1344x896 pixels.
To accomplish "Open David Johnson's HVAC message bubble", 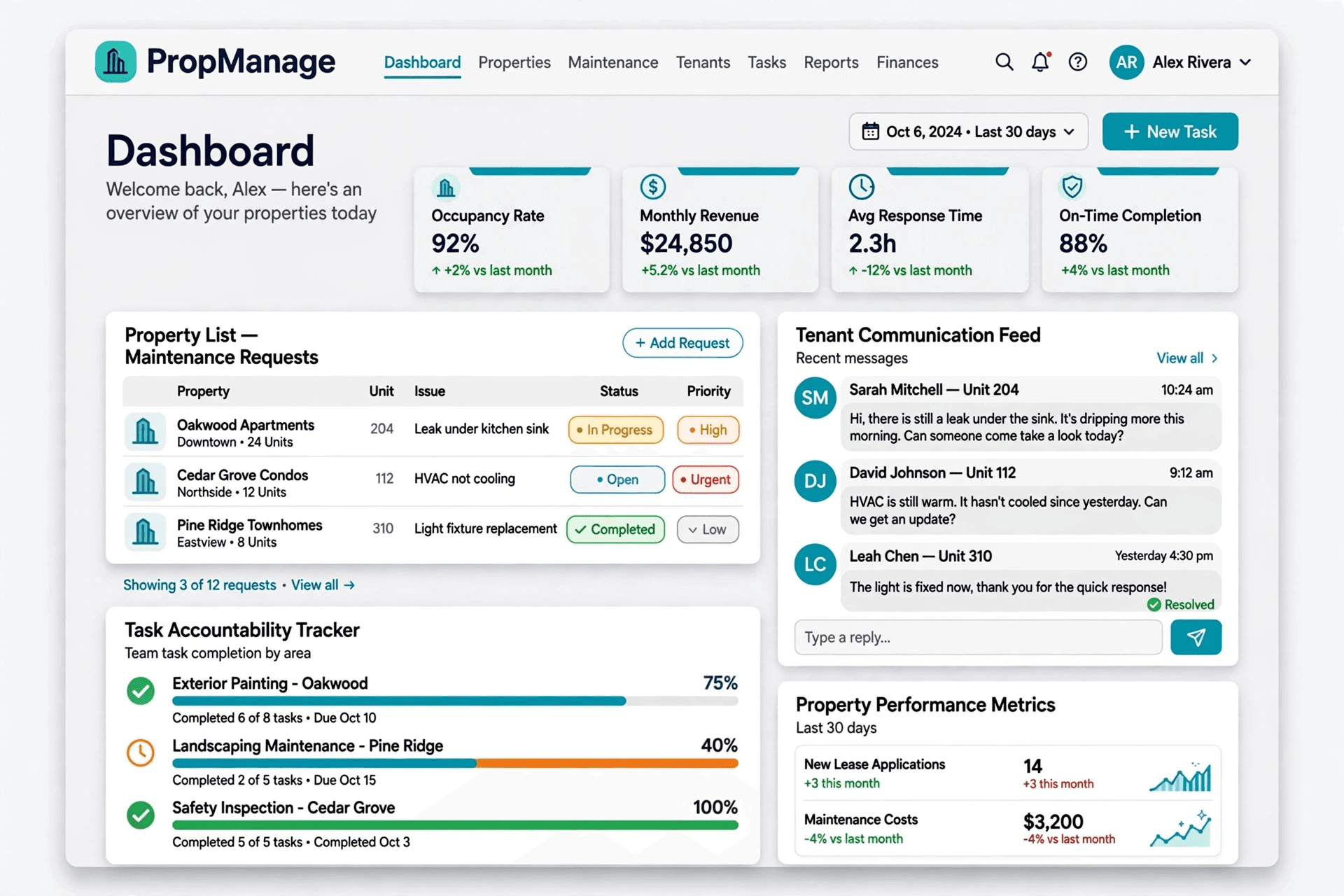I will tap(1031, 510).
